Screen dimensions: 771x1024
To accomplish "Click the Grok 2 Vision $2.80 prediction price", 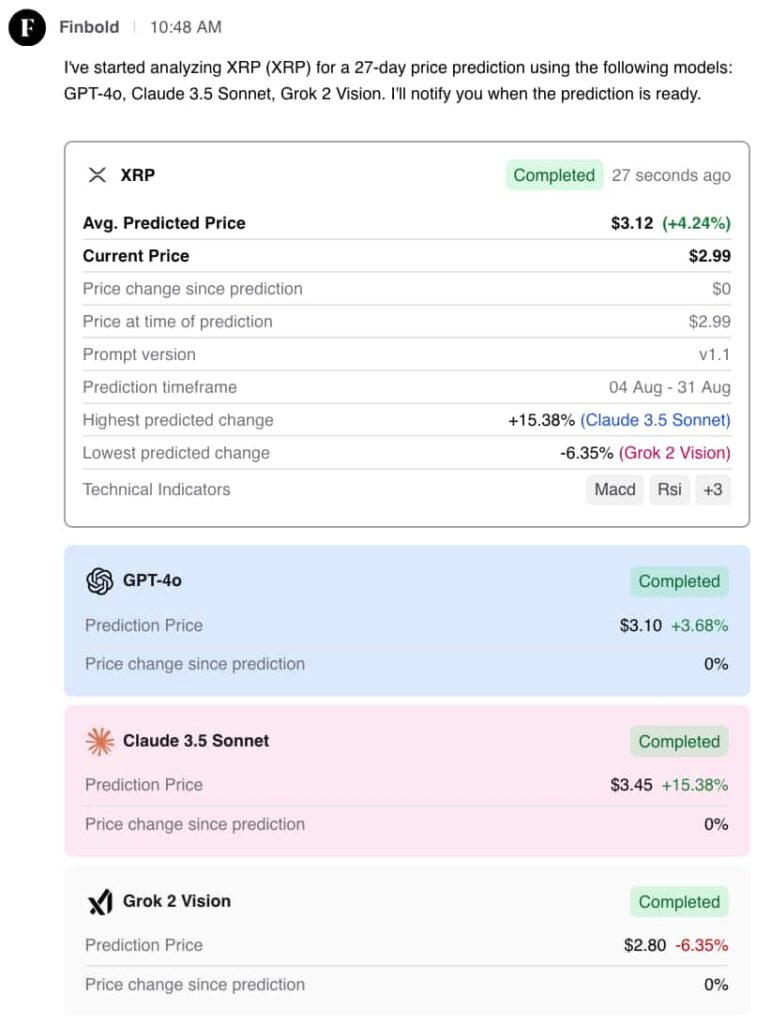I will point(645,945).
